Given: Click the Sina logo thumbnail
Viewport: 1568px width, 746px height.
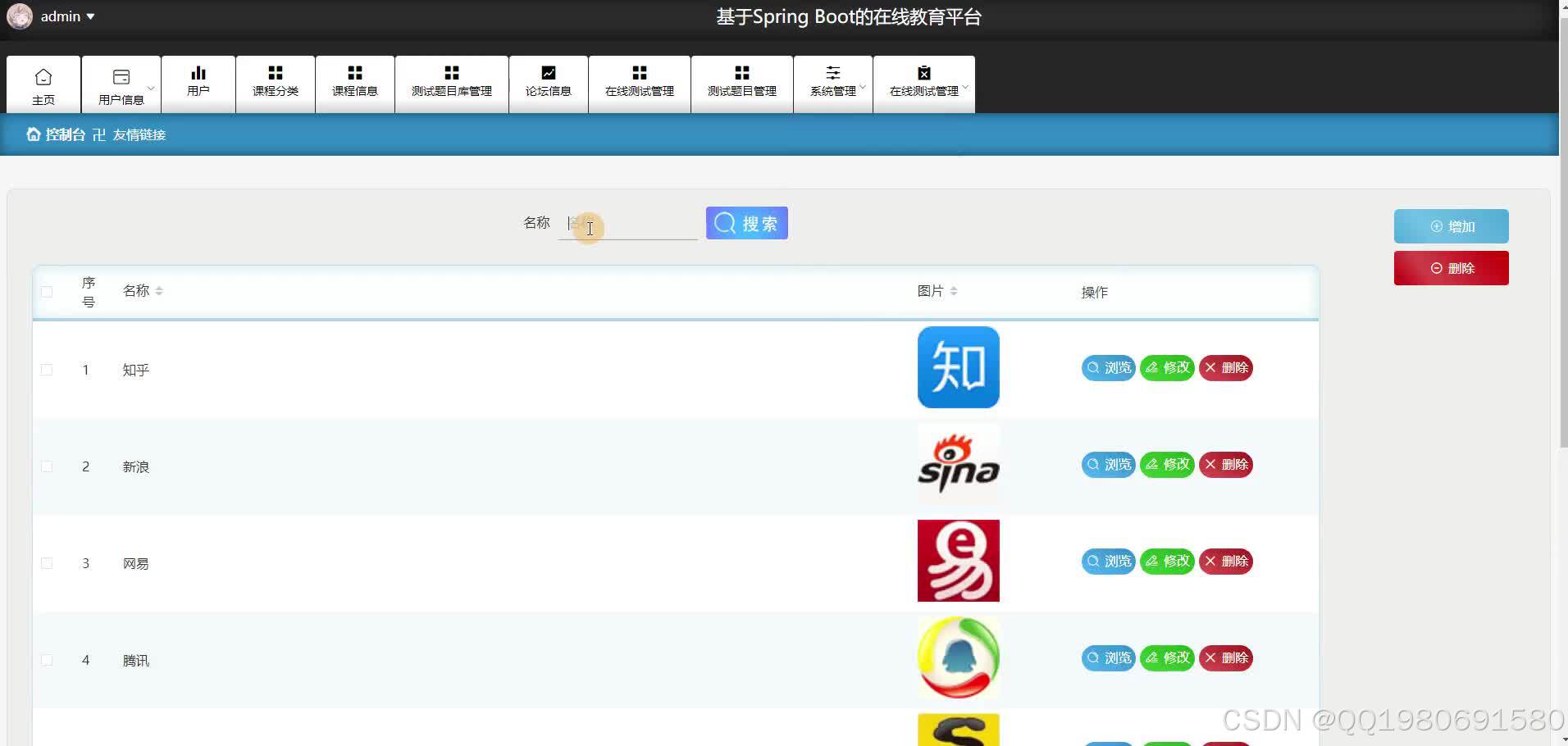Looking at the screenshot, I should point(959,464).
